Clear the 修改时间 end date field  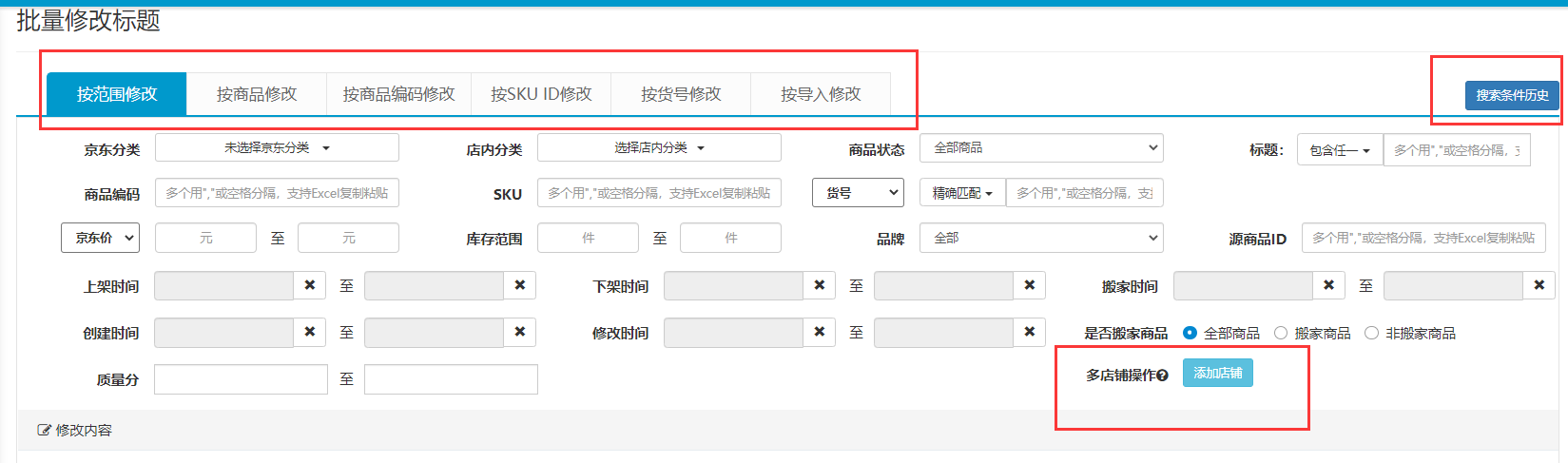tap(1030, 332)
